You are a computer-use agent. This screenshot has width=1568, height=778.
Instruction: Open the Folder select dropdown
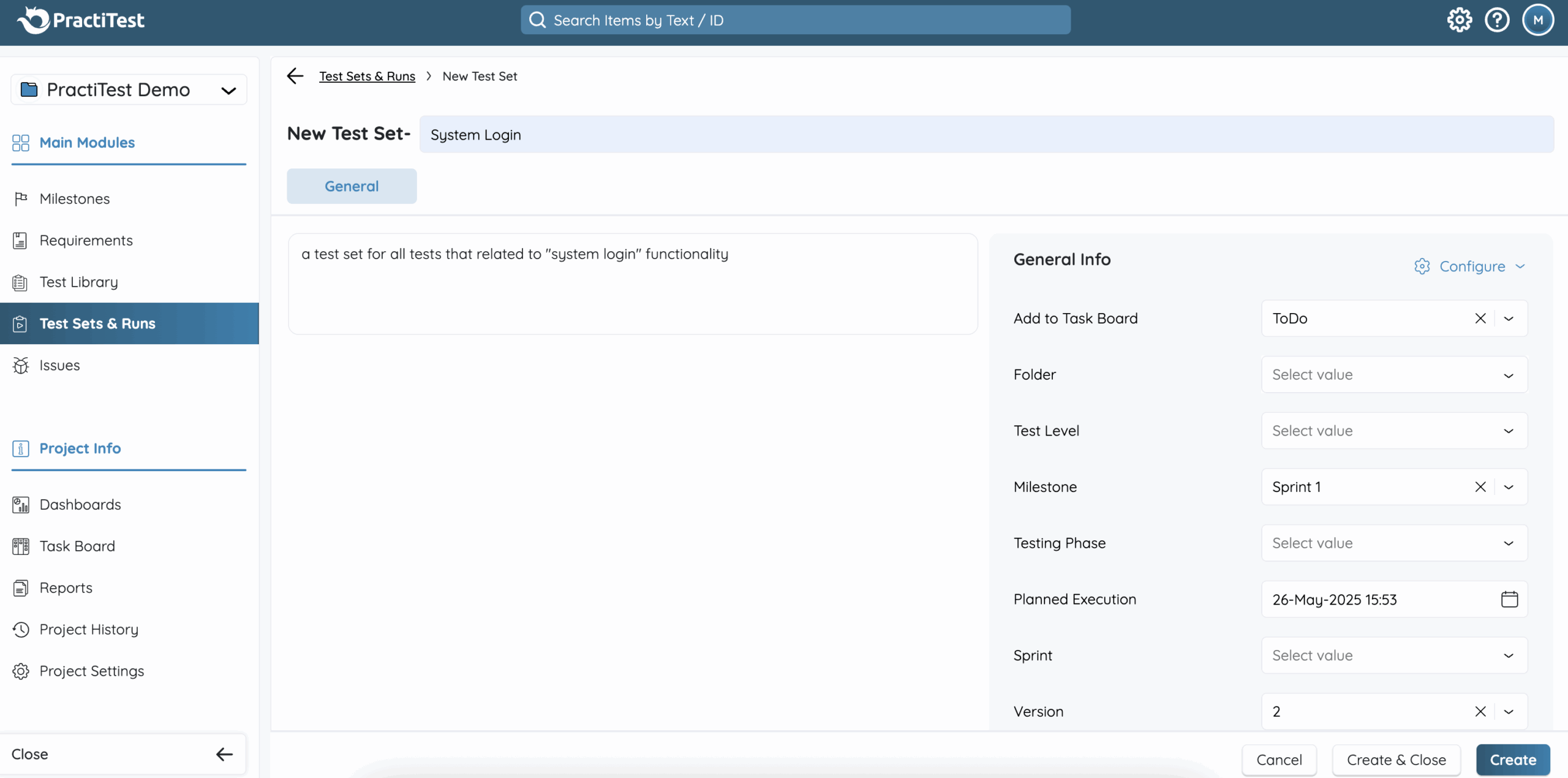click(1394, 375)
